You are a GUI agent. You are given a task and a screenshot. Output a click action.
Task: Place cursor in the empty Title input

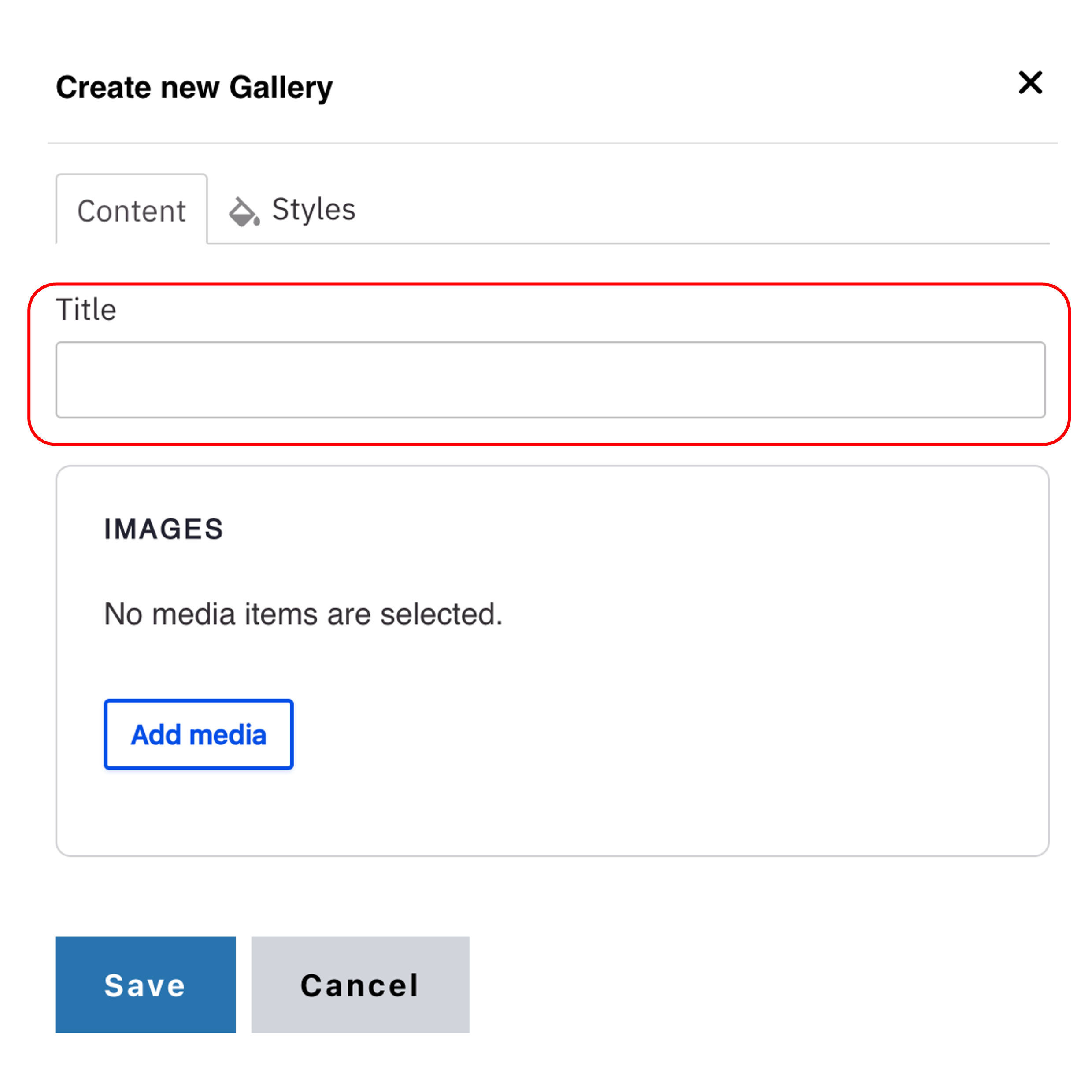pos(550,380)
